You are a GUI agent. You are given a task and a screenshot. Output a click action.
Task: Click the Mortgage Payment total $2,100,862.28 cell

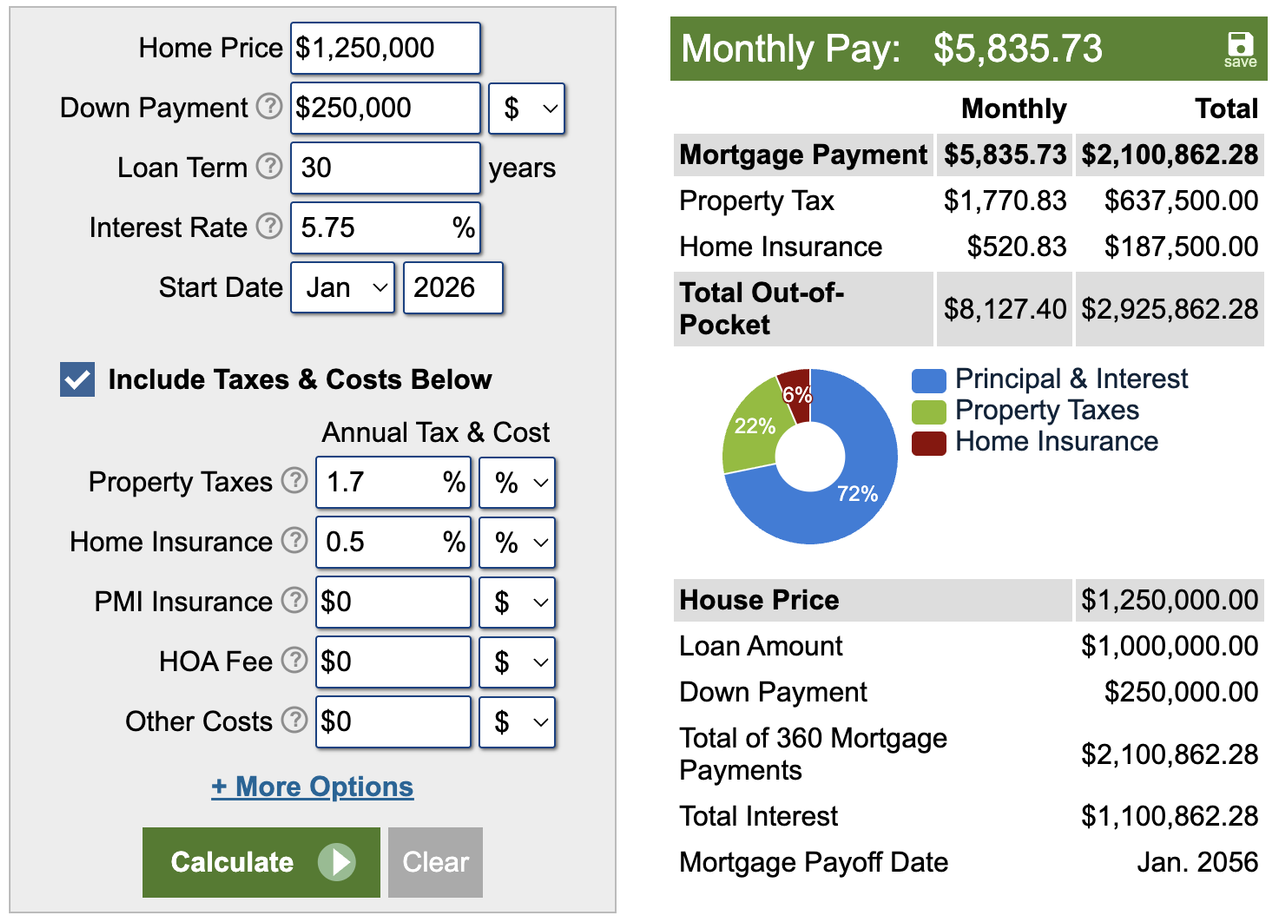tap(1169, 155)
